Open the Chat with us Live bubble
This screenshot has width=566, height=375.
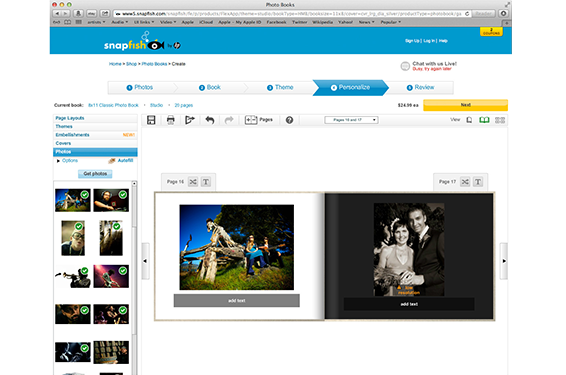405,66
